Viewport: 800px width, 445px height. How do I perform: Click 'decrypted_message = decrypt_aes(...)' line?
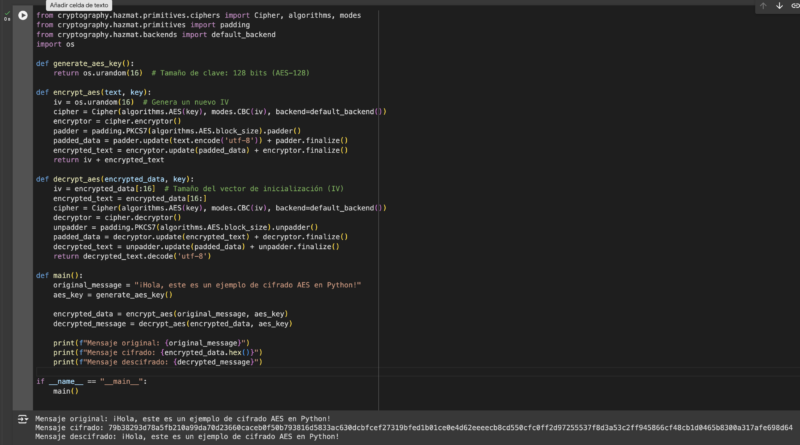[x=172, y=324]
